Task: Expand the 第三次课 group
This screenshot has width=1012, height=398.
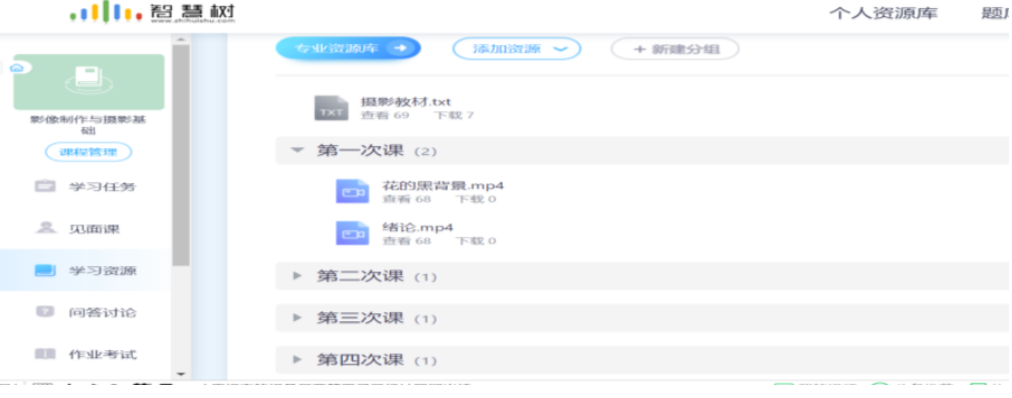Action: (297, 318)
